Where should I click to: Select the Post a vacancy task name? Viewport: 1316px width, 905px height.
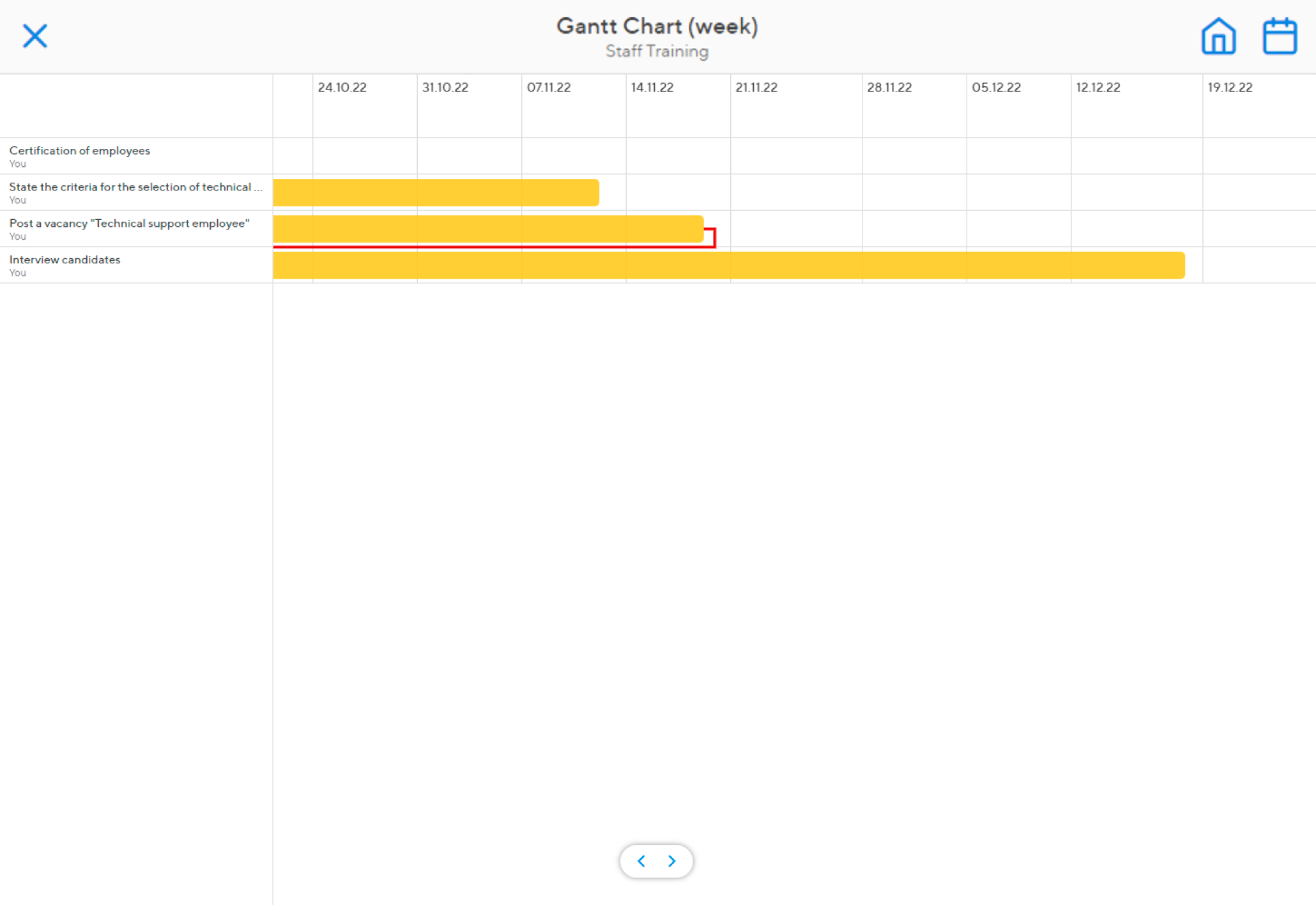[x=129, y=223]
